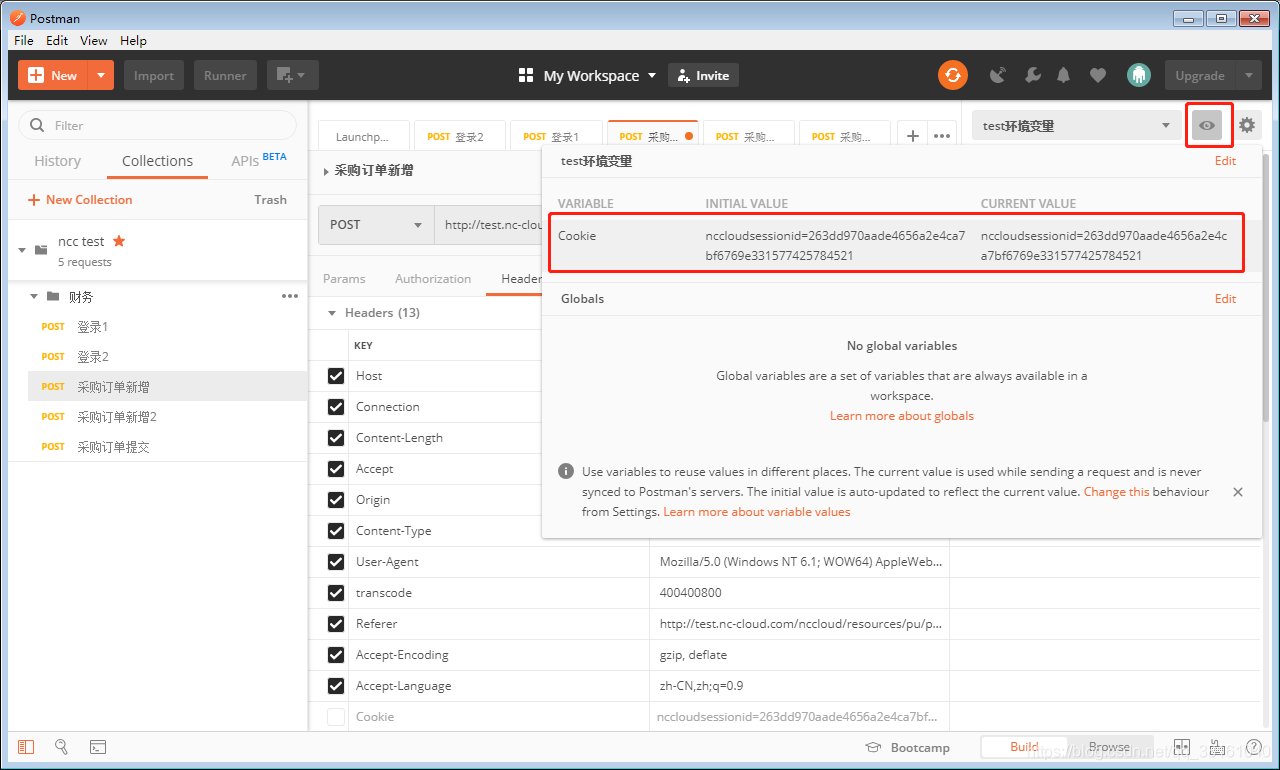Open the My Workspace switcher

pos(588,76)
